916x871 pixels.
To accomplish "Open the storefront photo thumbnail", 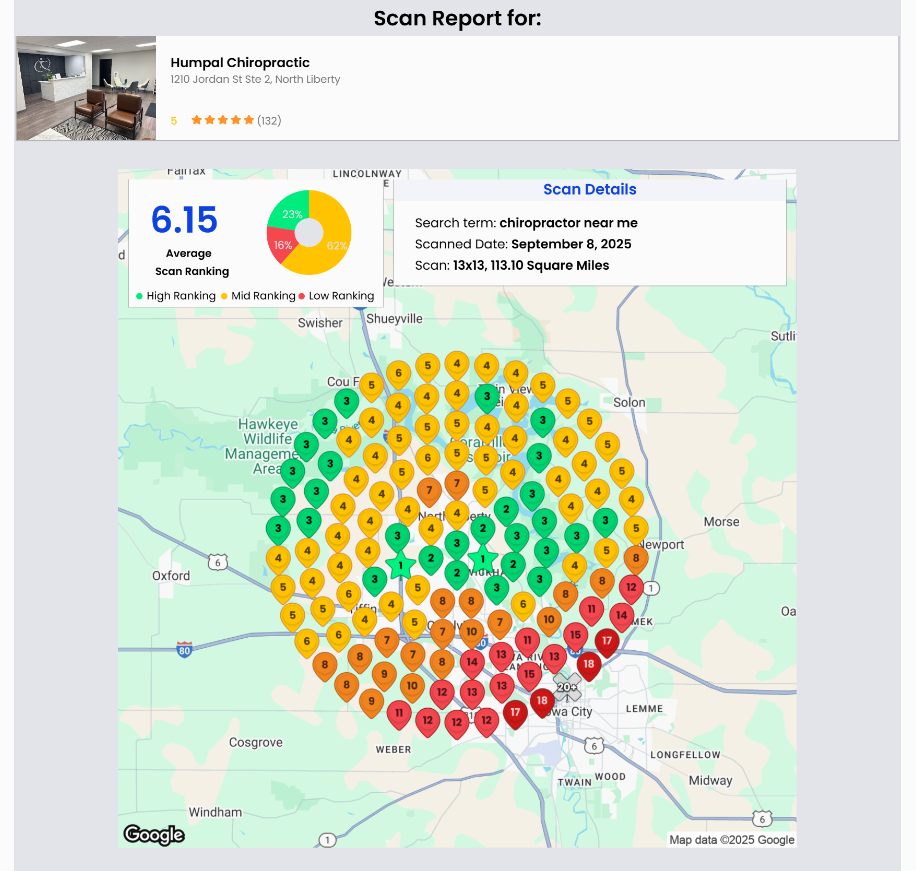I will click(85, 87).
